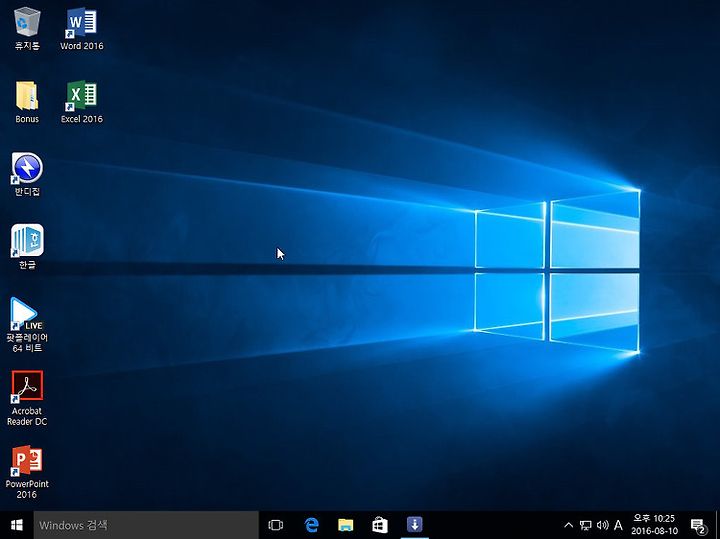Select the PotPlayer 64-bit (팟플레이어) shortcut
This screenshot has width=720, height=539.
(27, 325)
